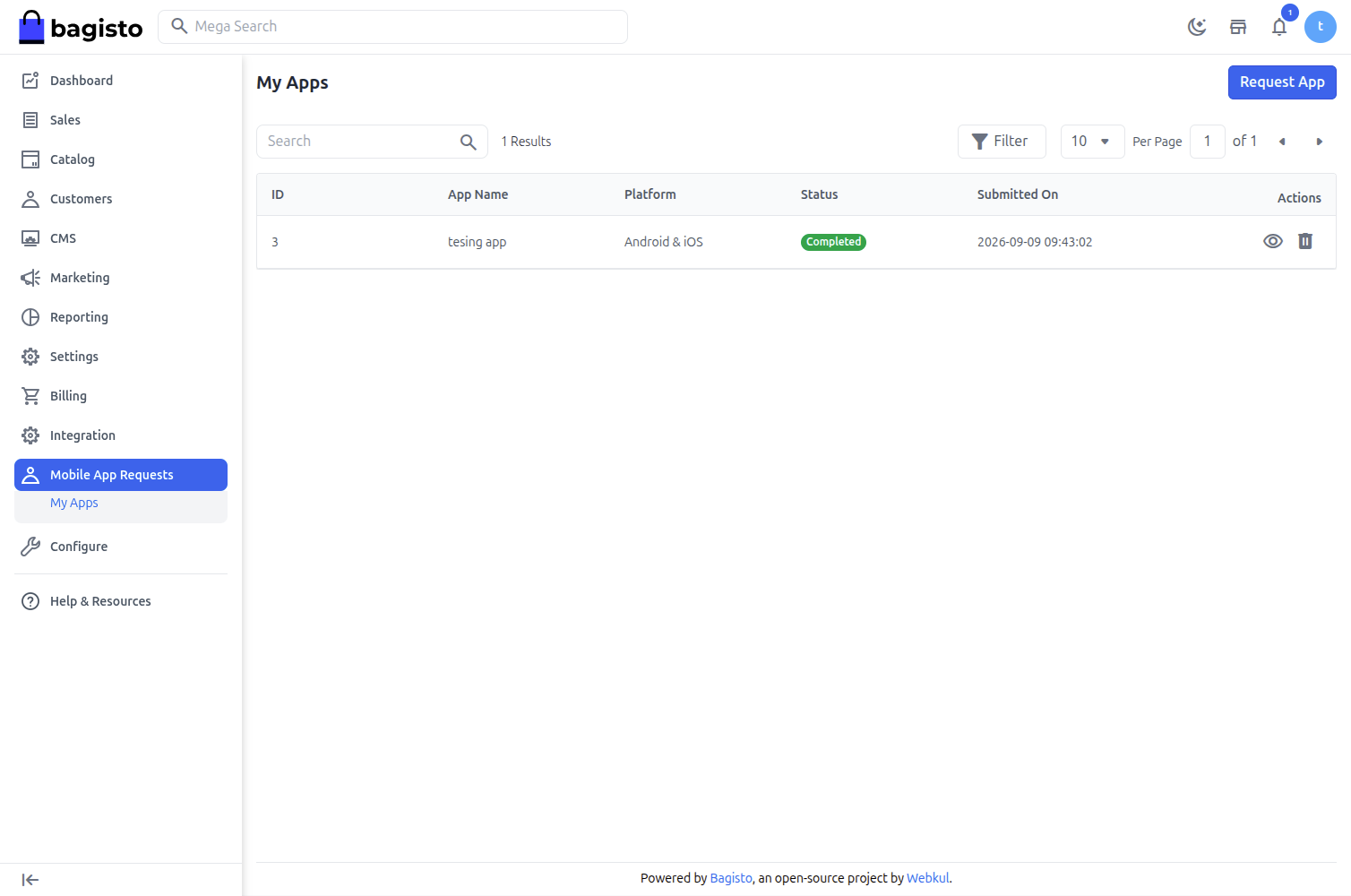
Task: Click the Configure wrench icon
Action: point(30,547)
